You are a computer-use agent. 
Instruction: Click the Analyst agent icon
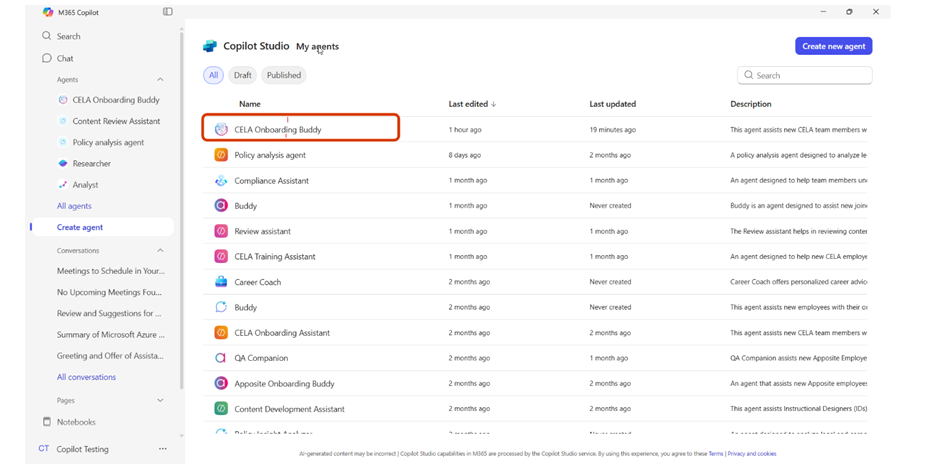(63, 185)
